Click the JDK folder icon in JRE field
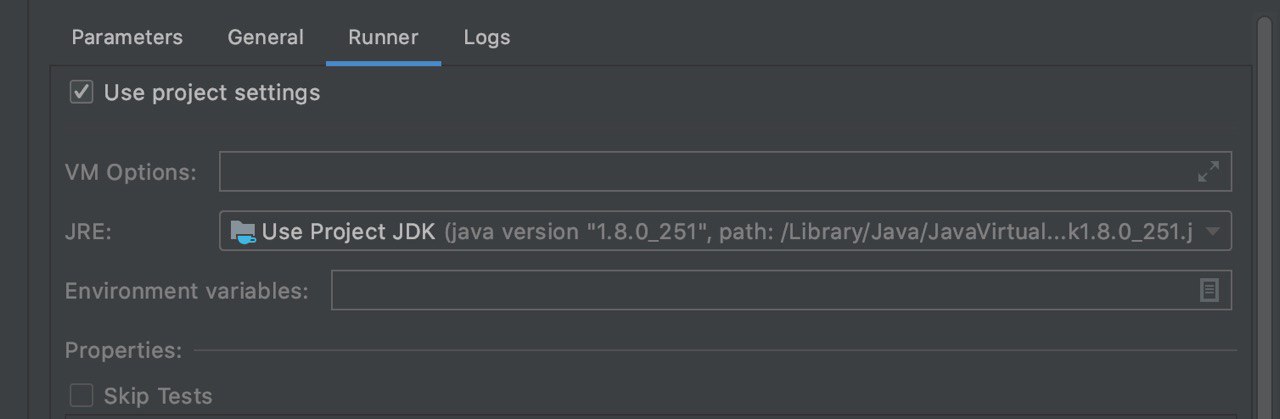 [x=243, y=232]
